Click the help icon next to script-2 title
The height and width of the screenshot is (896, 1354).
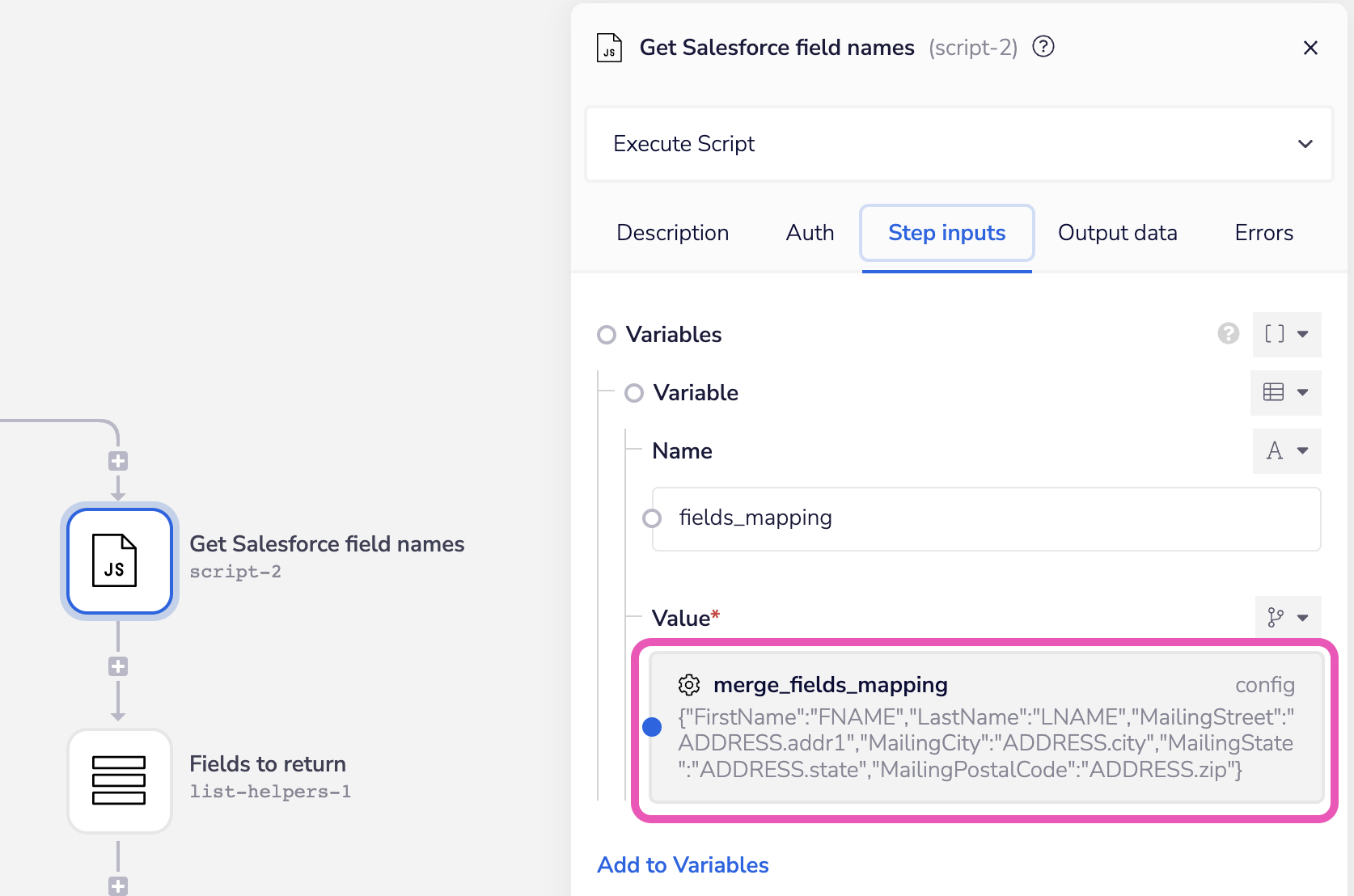point(1043,47)
